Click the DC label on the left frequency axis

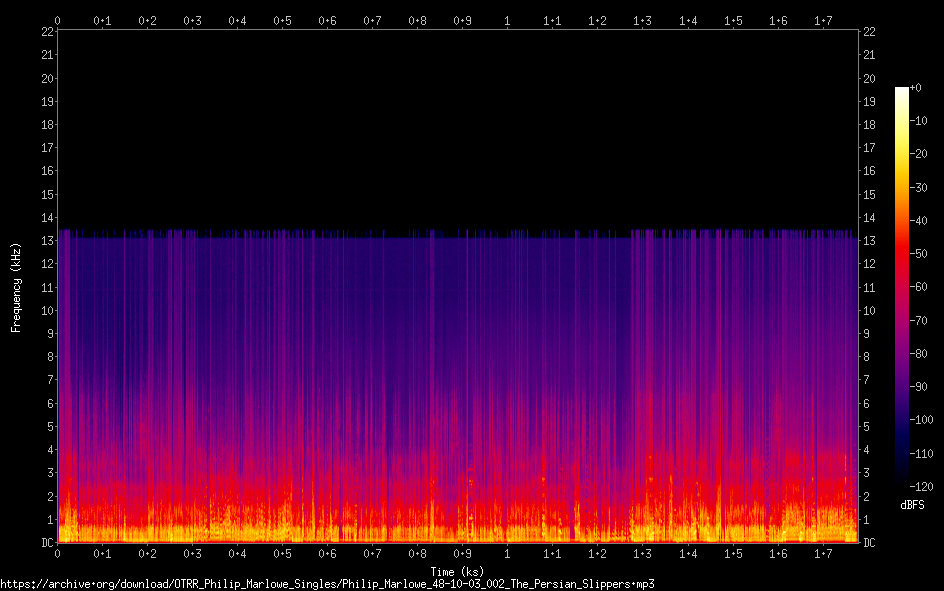(46, 543)
